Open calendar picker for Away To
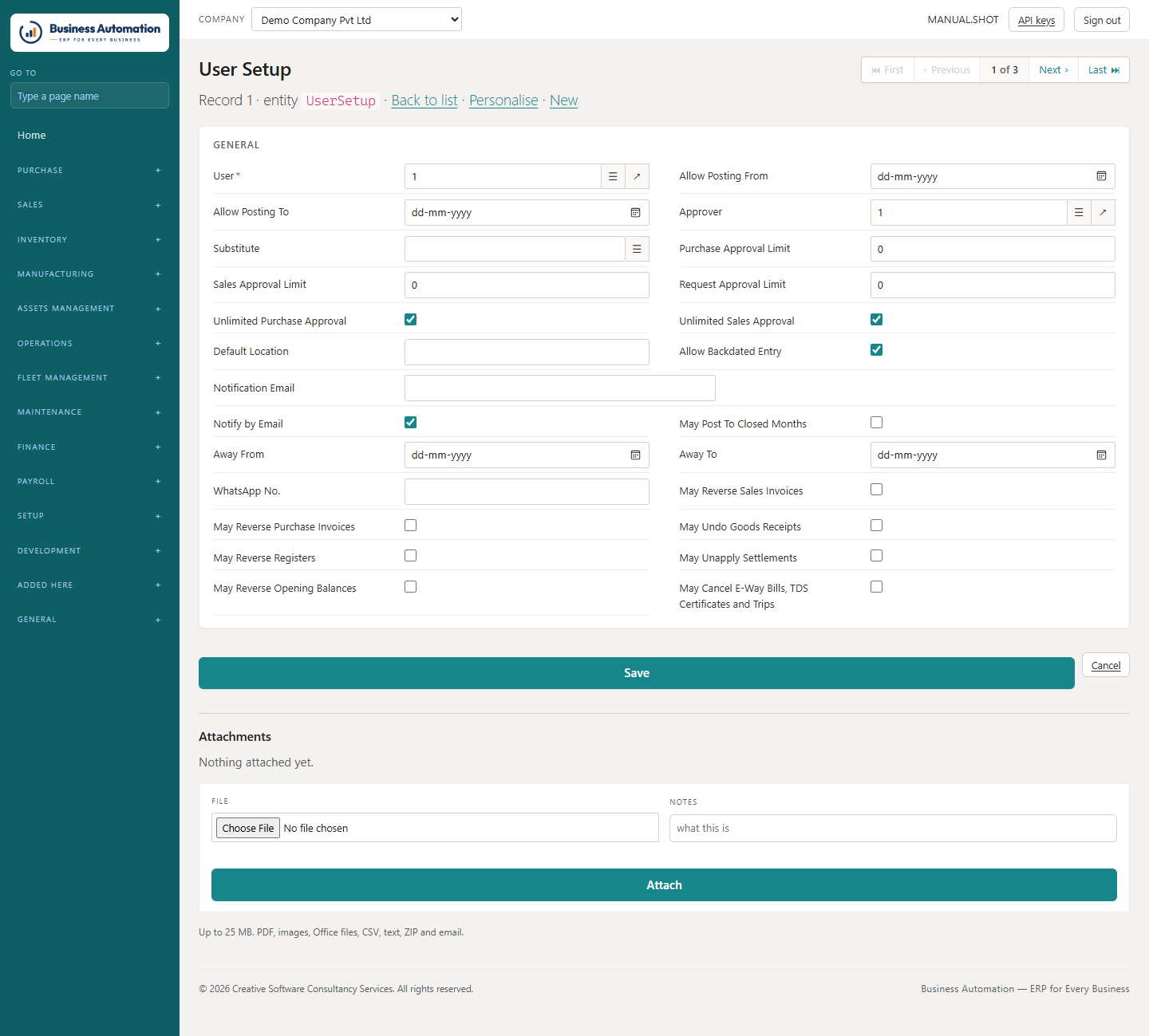 point(1101,455)
